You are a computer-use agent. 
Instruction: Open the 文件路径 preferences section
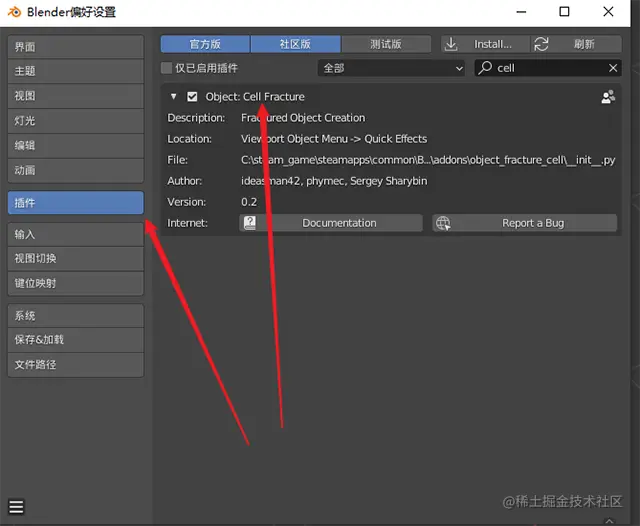click(76, 365)
